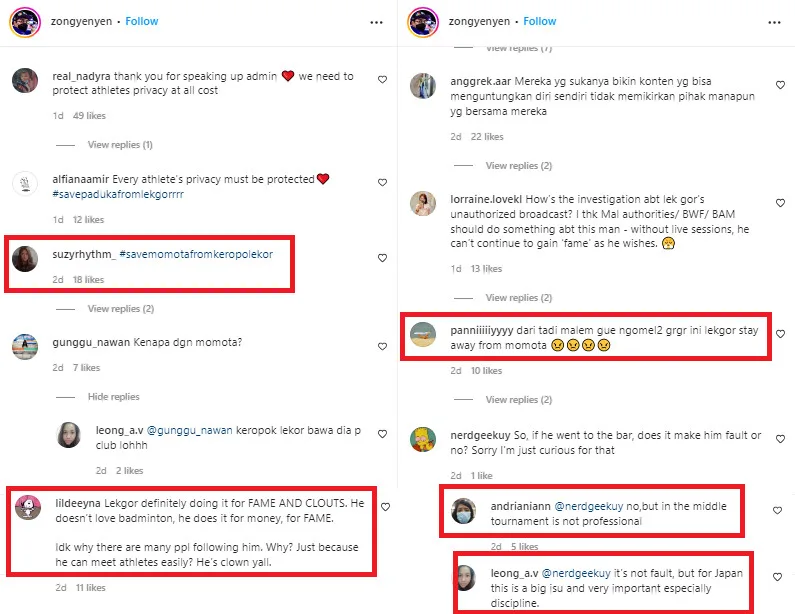Open the #savemomotafromkeropolekor hashtag
Screen dimensions: 795x614
(x=196, y=254)
